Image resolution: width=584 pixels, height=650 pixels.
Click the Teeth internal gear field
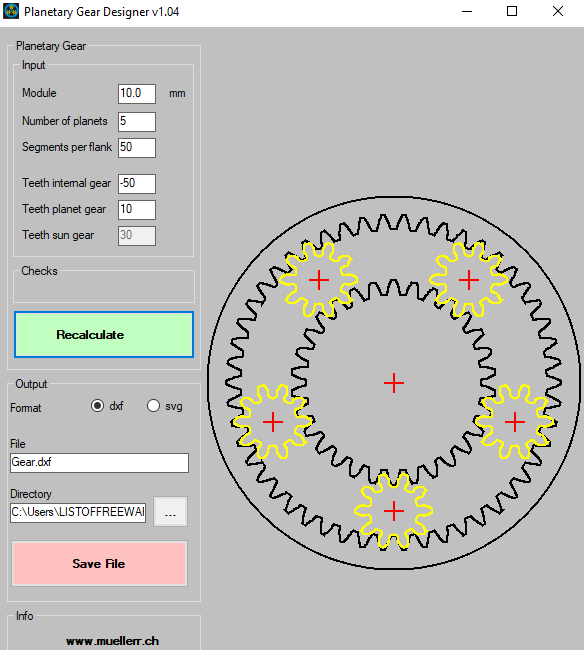click(137, 184)
